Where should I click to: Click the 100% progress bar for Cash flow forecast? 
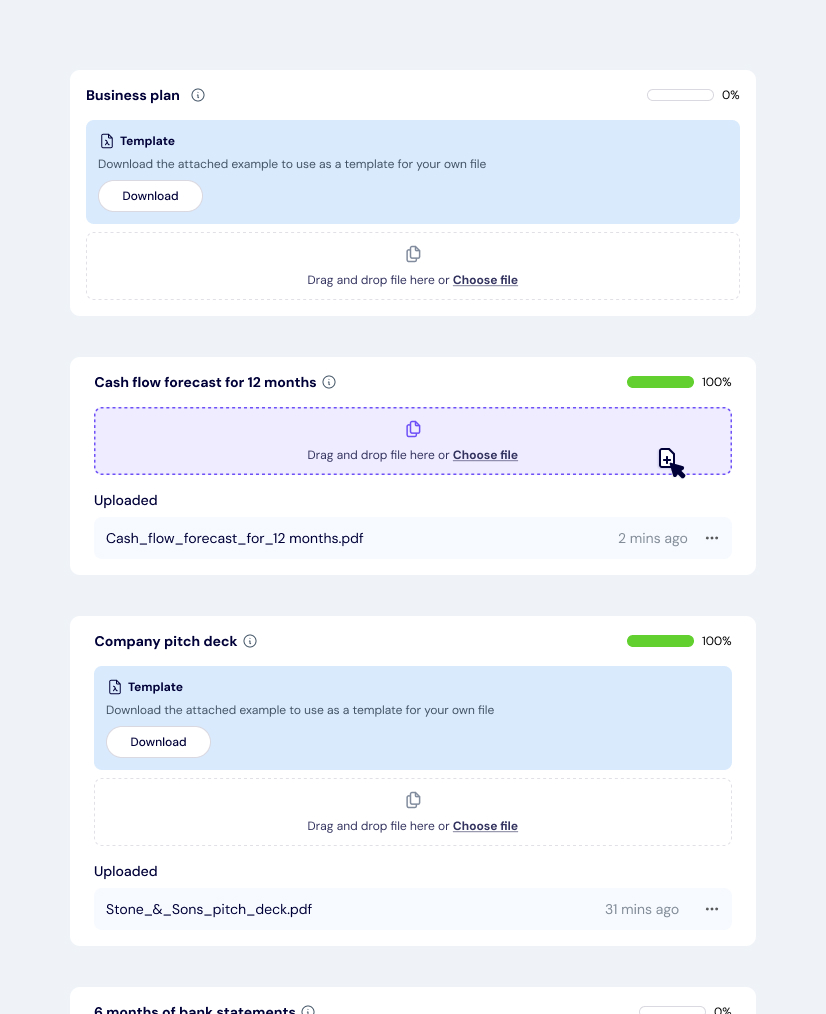coord(660,382)
